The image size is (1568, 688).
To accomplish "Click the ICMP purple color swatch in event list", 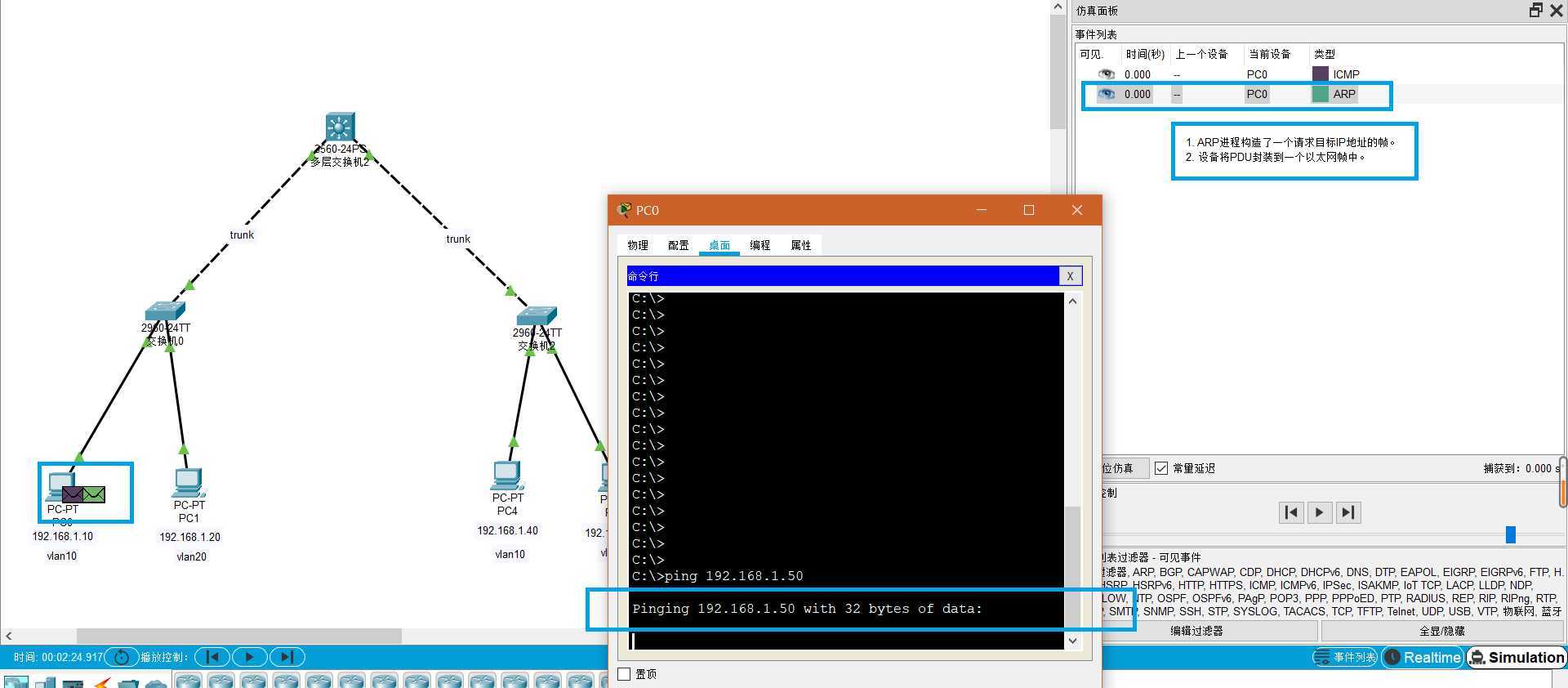I will click(x=1320, y=74).
